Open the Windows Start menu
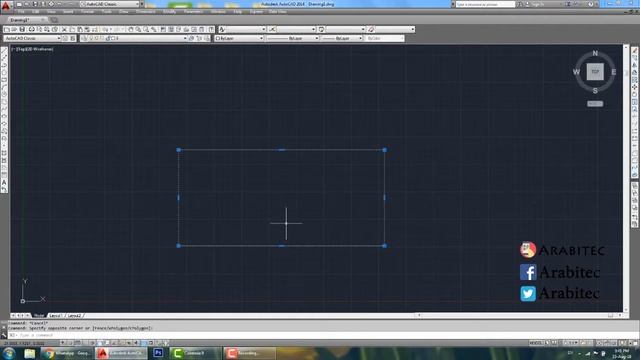 coord(9,353)
